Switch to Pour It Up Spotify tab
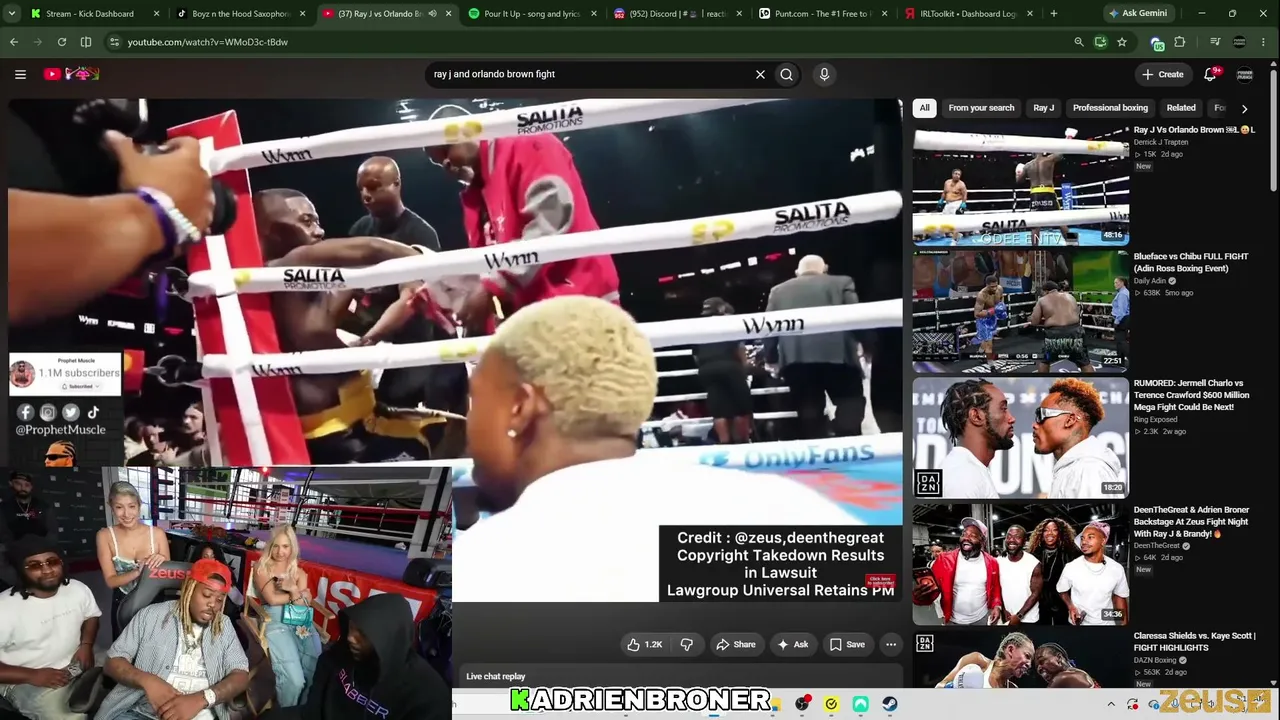Viewport: 1280px width, 720px height. coord(531,14)
